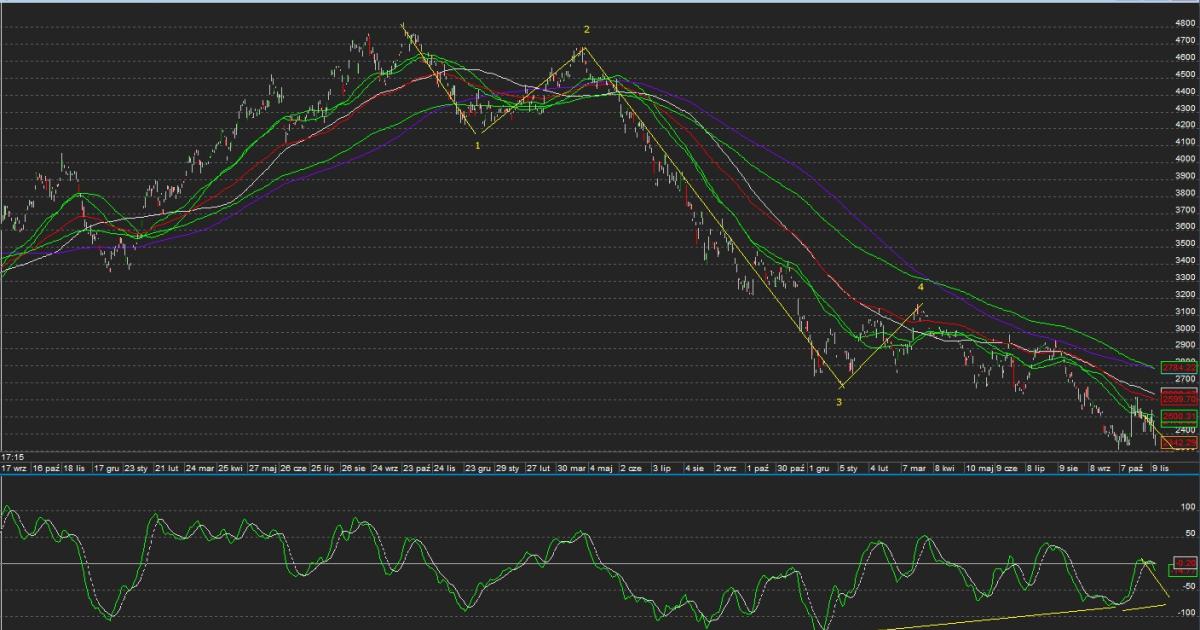
Task: Click the 2784.22 green price tag
Action: [x=1178, y=367]
